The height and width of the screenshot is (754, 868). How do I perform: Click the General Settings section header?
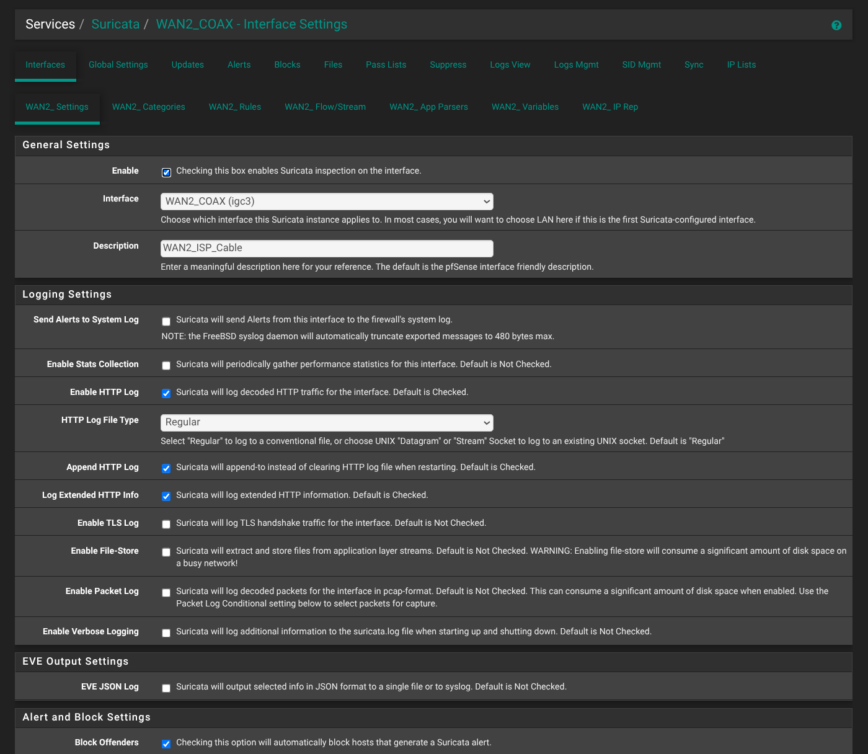(x=433, y=145)
